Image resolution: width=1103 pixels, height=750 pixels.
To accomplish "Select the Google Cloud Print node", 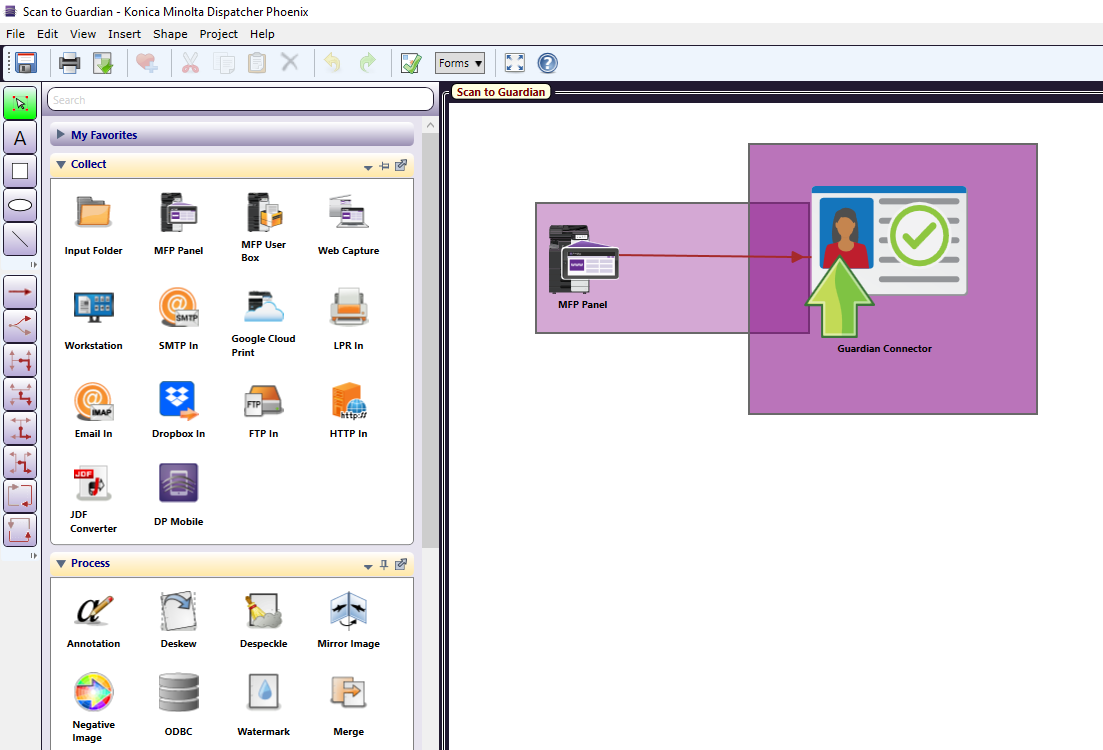I will click(264, 324).
